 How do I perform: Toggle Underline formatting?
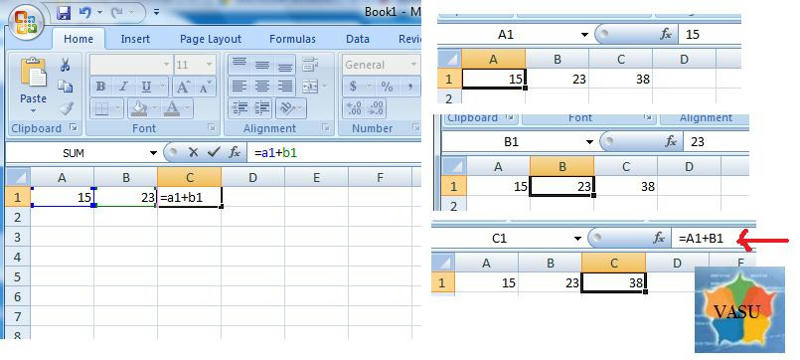pyautogui.click(x=146, y=87)
